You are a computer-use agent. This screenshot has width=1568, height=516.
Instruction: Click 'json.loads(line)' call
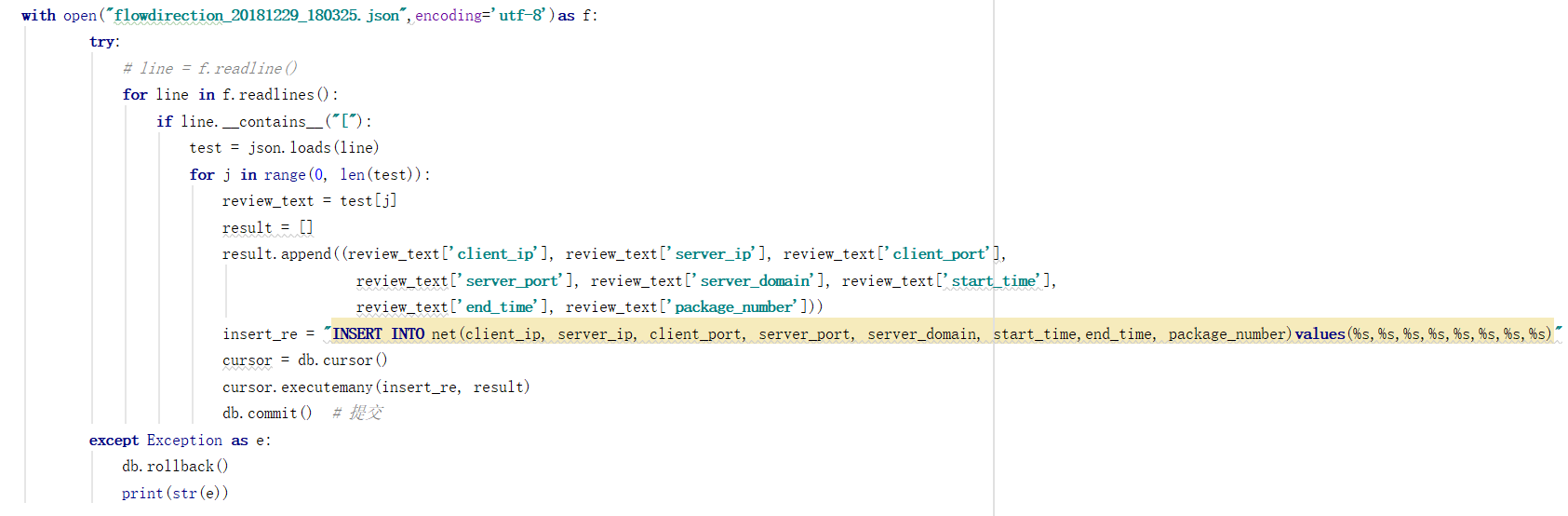click(x=315, y=148)
